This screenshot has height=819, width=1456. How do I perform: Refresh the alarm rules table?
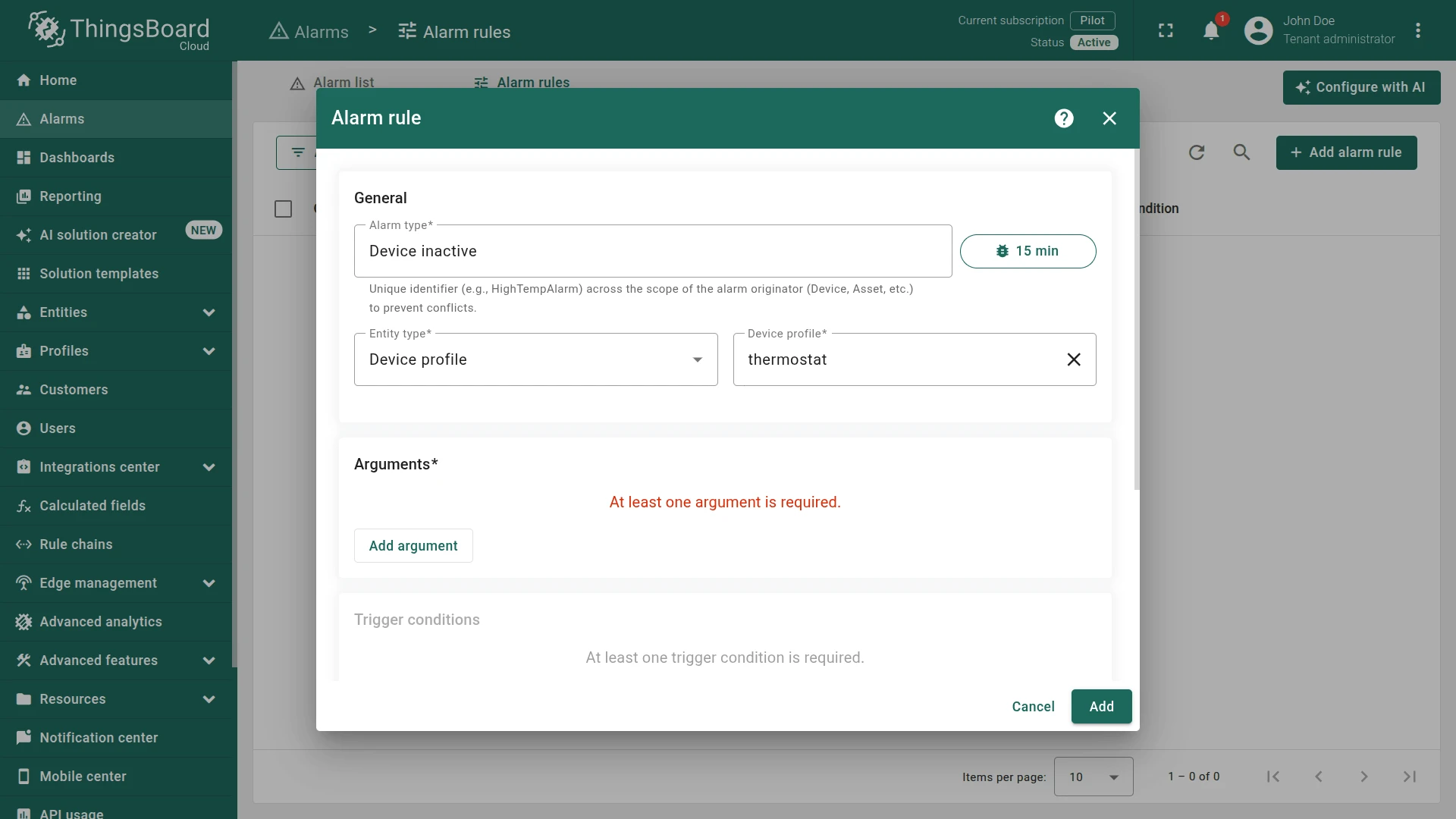[x=1197, y=152]
